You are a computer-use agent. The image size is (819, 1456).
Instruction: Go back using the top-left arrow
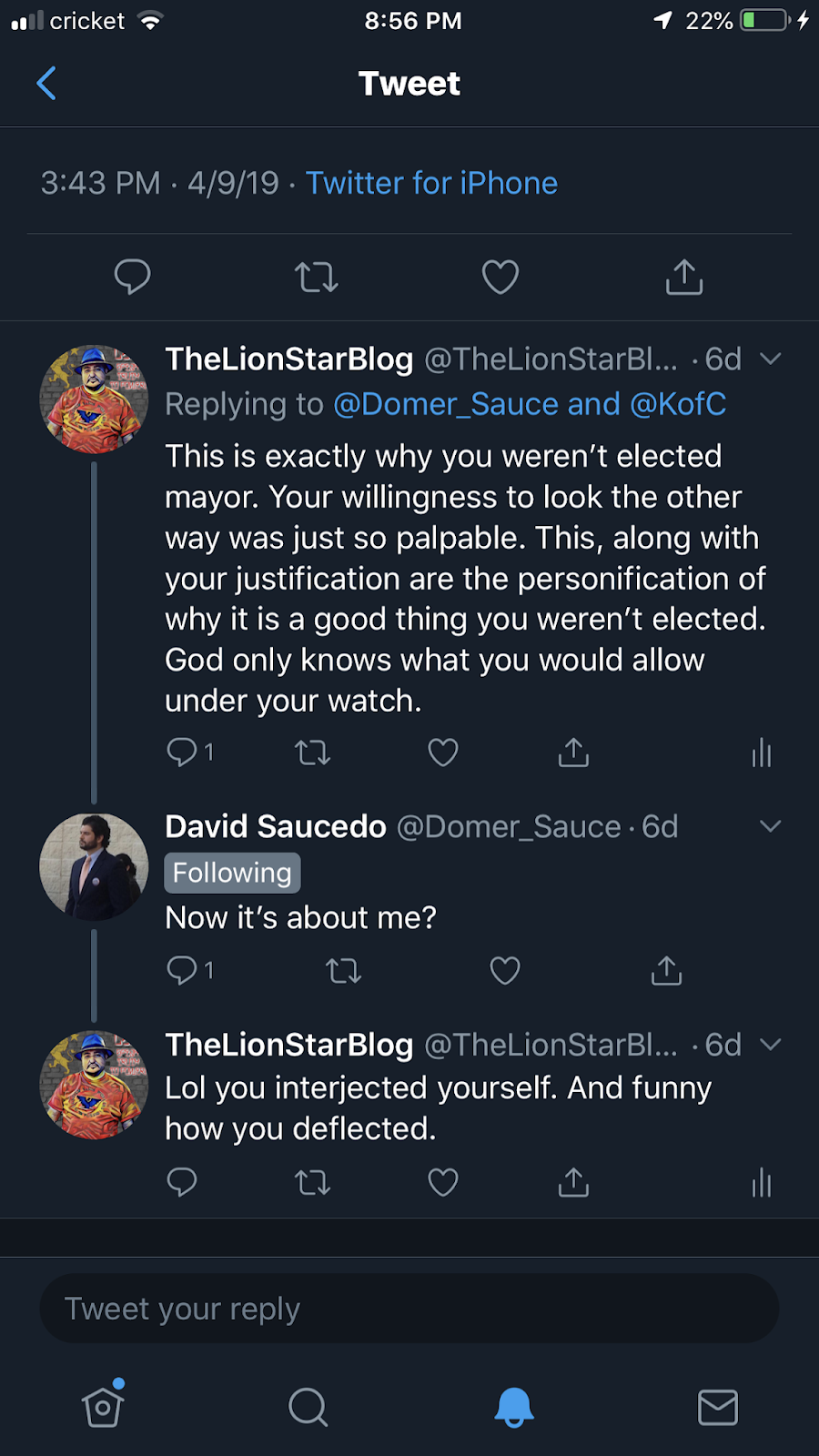click(46, 84)
